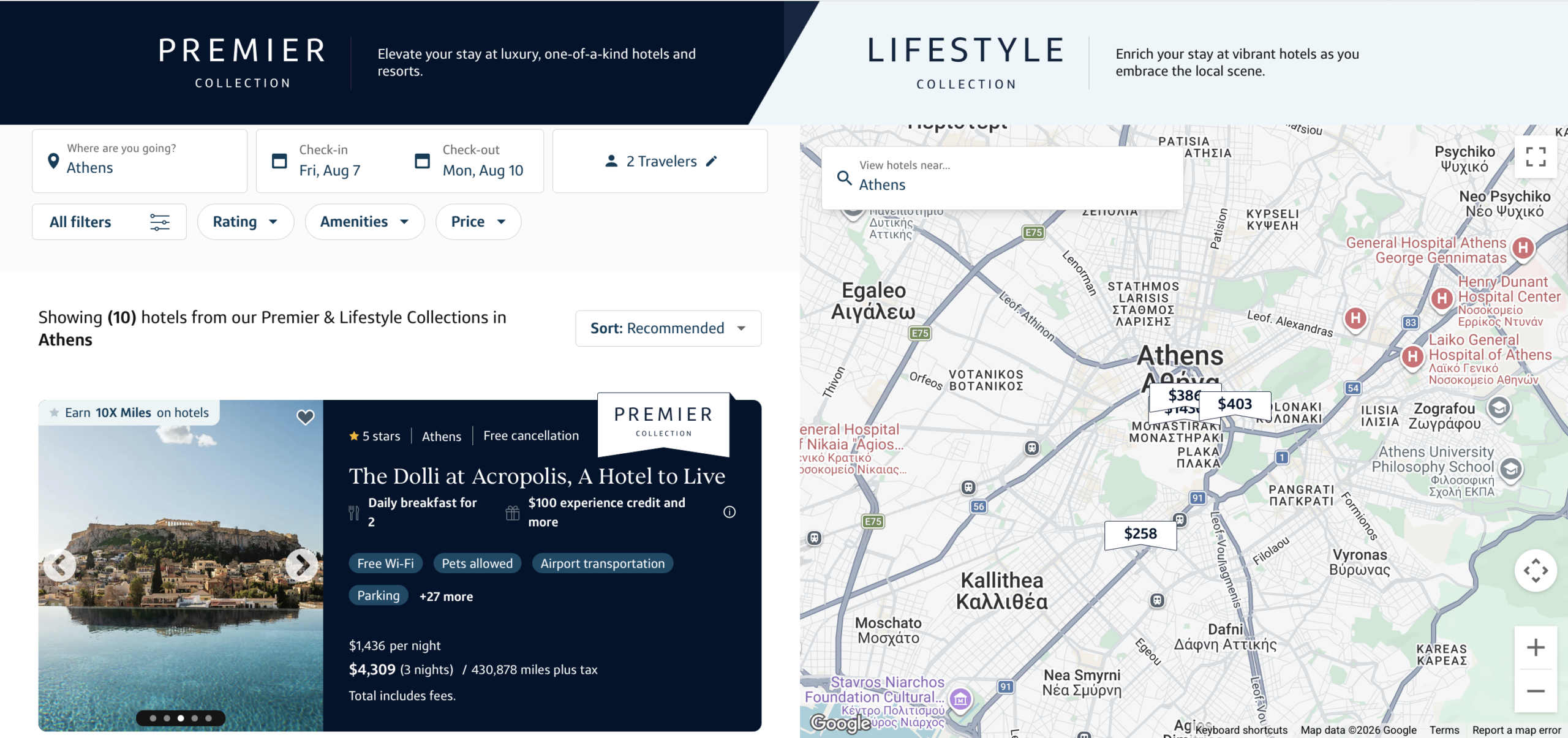Image resolution: width=1568 pixels, height=738 pixels.
Task: Click the gift icon by experience credit
Action: 513,513
